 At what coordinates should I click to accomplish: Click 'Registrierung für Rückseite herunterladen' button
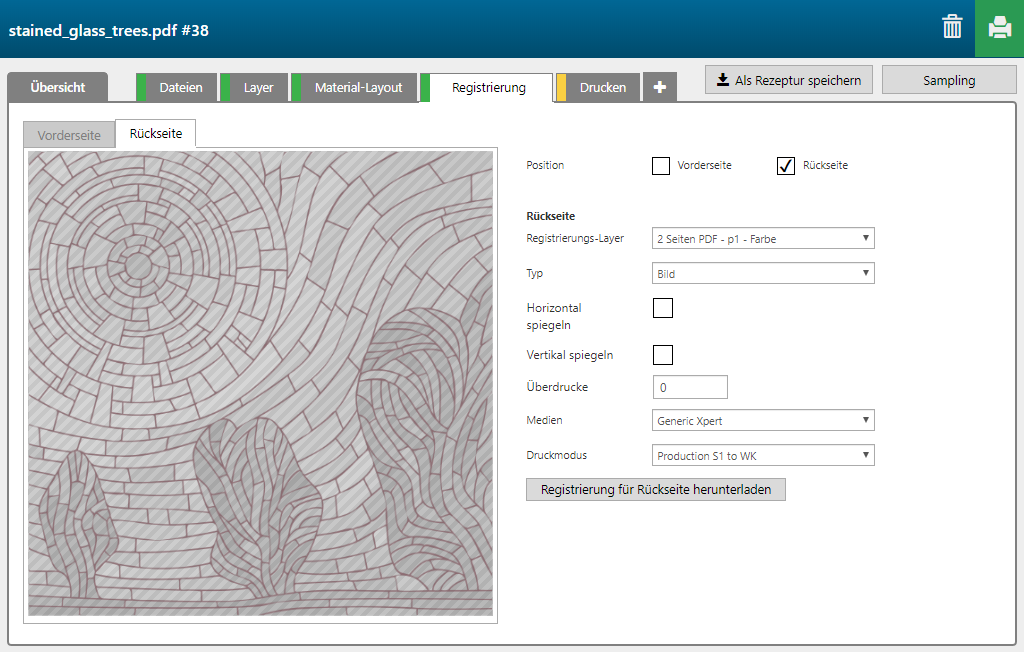tap(655, 490)
